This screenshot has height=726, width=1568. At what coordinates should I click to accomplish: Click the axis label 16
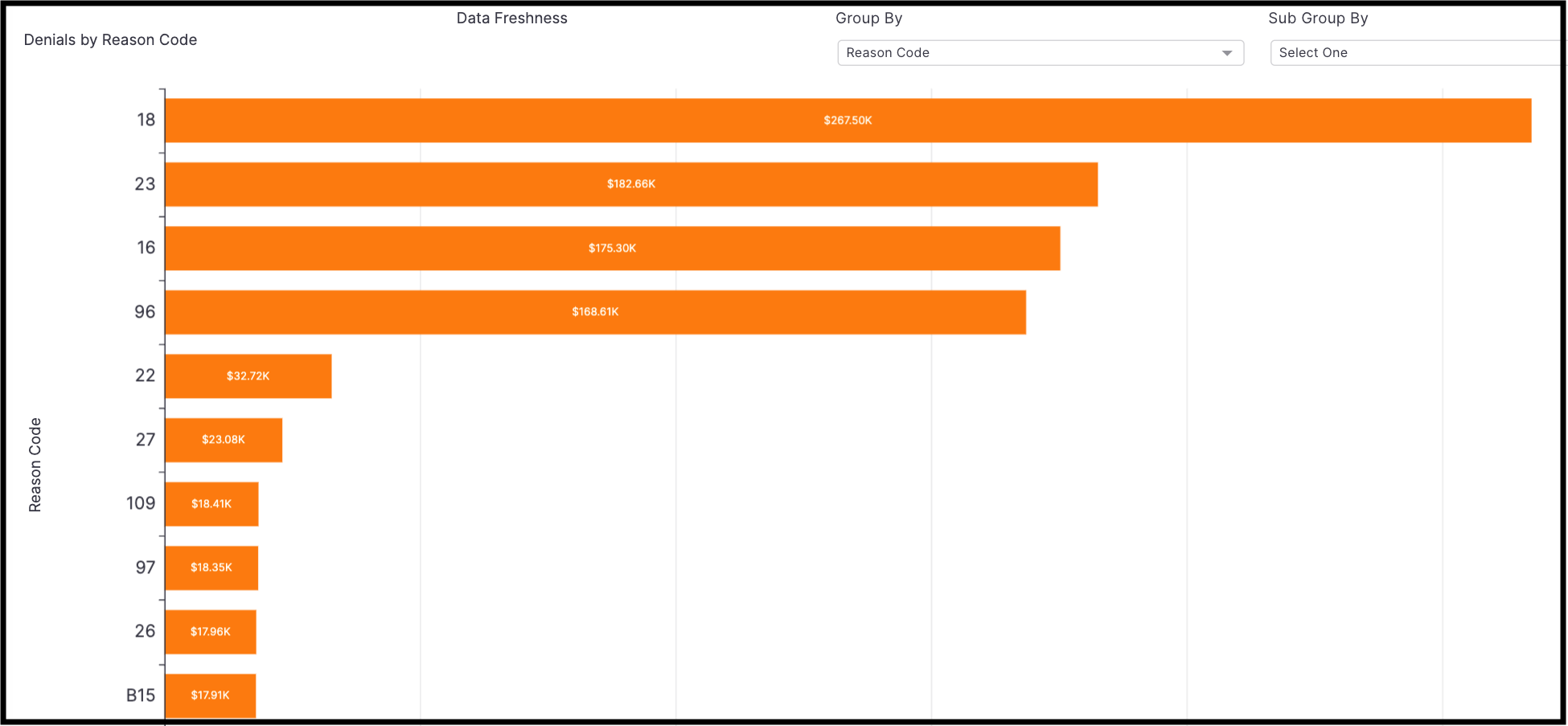[x=146, y=248]
